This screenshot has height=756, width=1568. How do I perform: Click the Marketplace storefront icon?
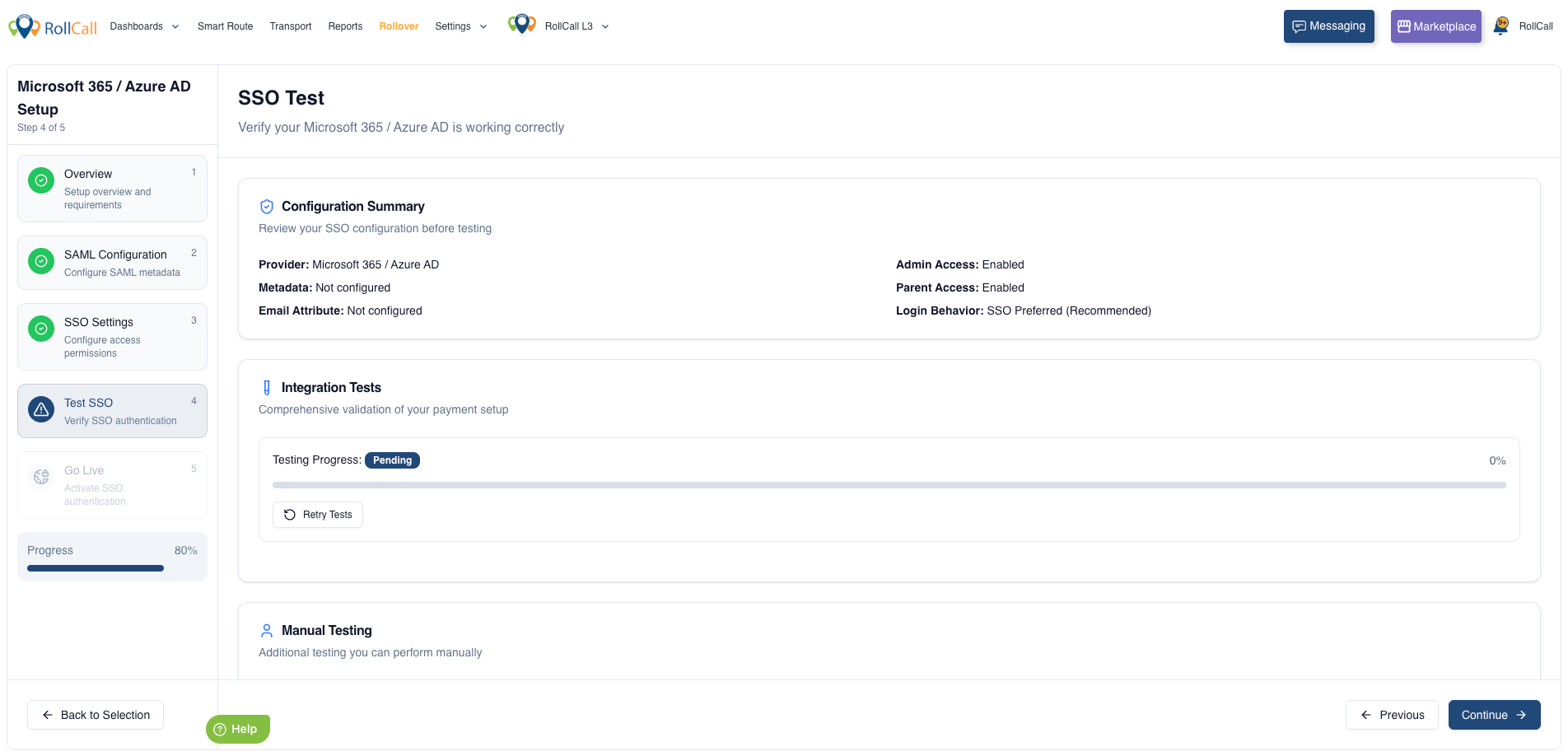point(1404,26)
